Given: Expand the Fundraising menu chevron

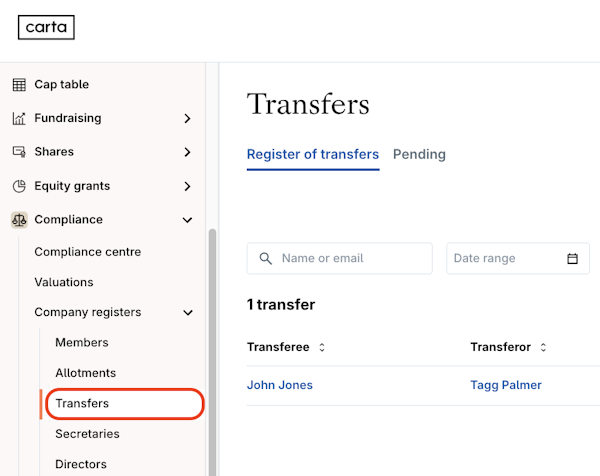Looking at the screenshot, I should pos(188,119).
